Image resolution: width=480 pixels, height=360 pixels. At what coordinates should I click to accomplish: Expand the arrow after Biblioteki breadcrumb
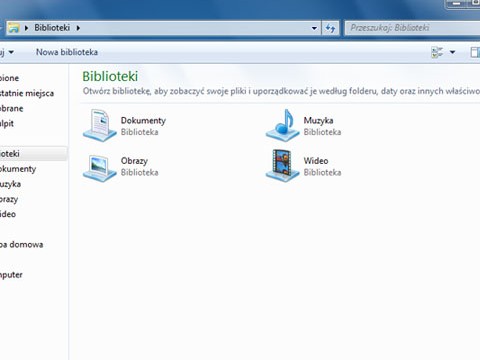tap(78, 28)
